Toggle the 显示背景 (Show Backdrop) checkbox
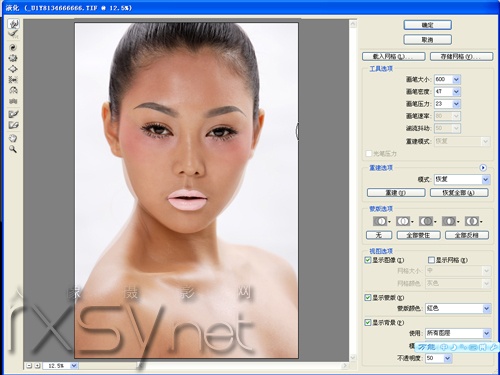The width and height of the screenshot is (500, 375). point(368,322)
